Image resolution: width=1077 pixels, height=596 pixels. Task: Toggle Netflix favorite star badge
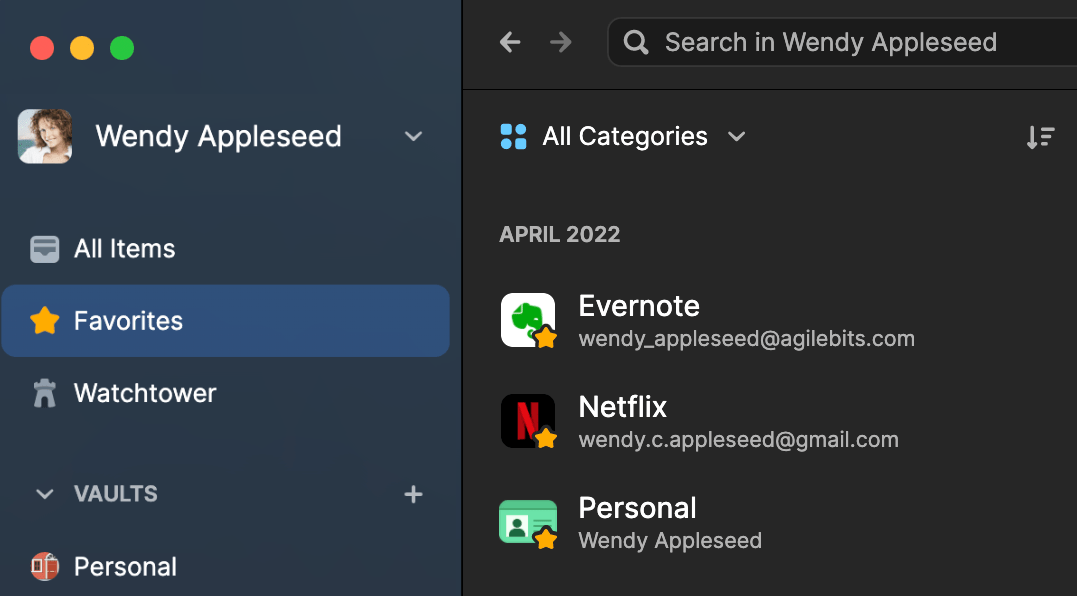(545, 437)
